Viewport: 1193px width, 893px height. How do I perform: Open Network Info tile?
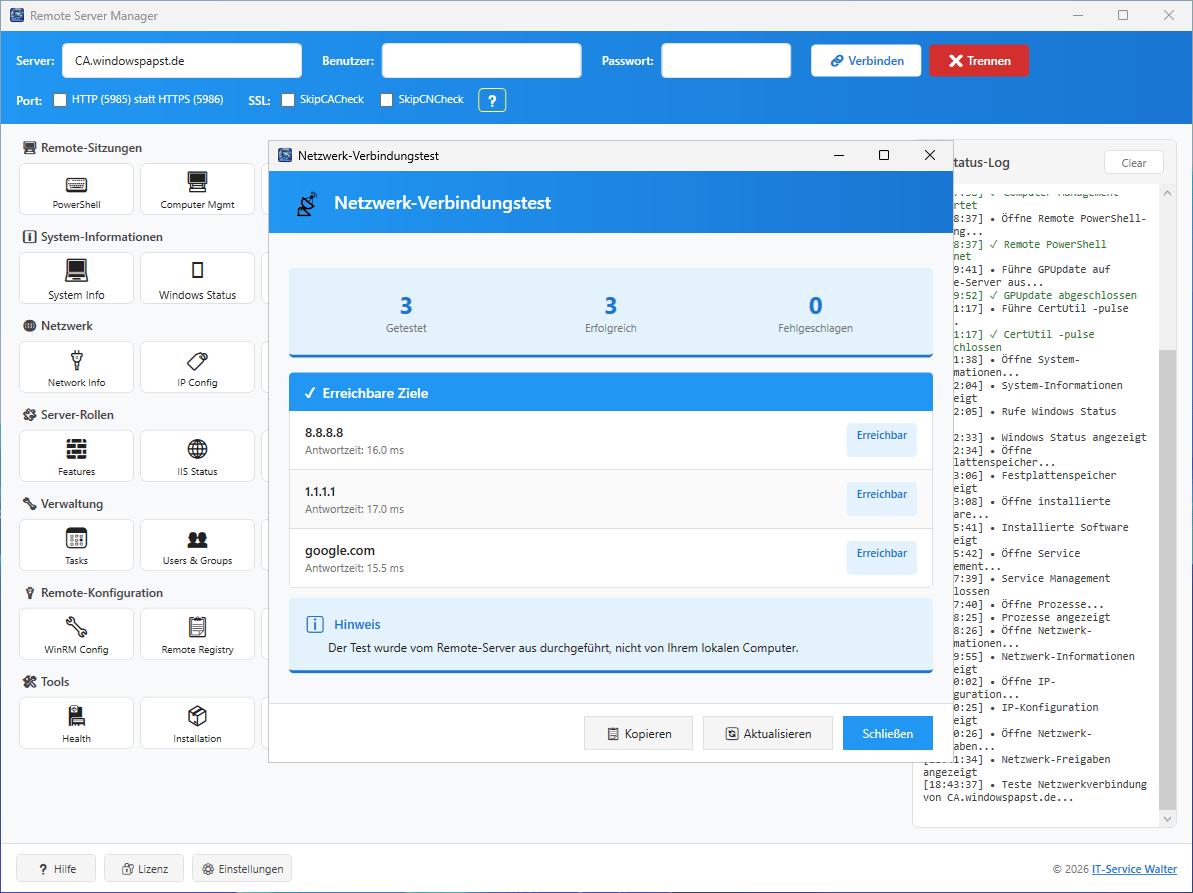click(x=76, y=367)
